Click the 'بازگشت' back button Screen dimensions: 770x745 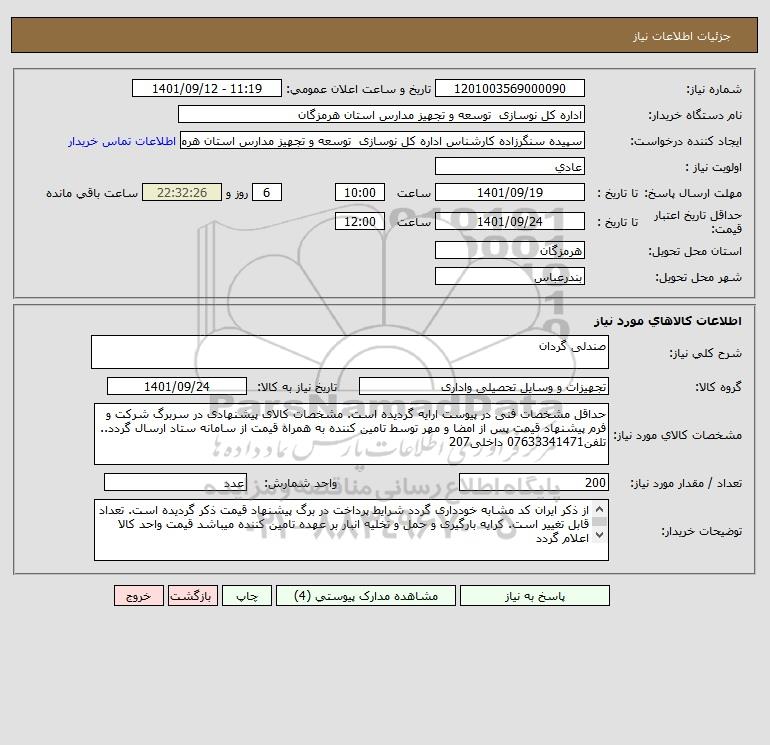click(192, 596)
